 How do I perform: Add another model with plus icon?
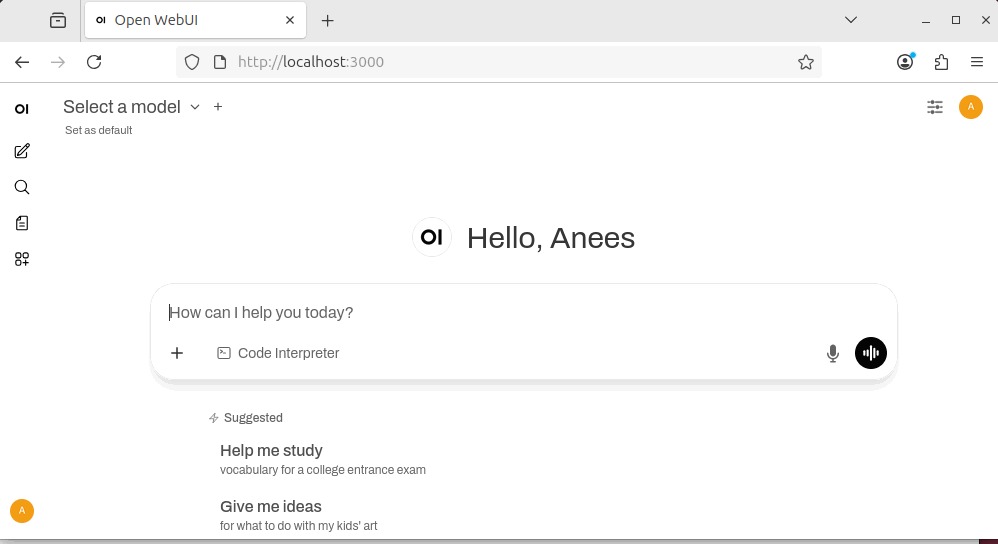218,107
